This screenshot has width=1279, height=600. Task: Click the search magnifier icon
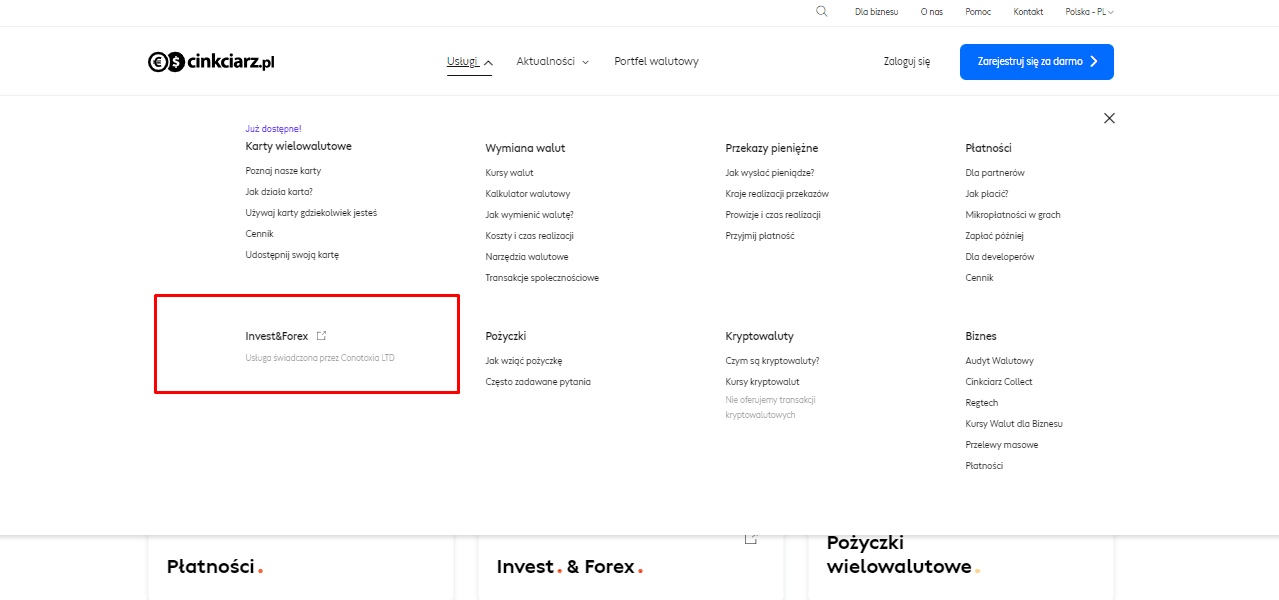click(x=822, y=12)
